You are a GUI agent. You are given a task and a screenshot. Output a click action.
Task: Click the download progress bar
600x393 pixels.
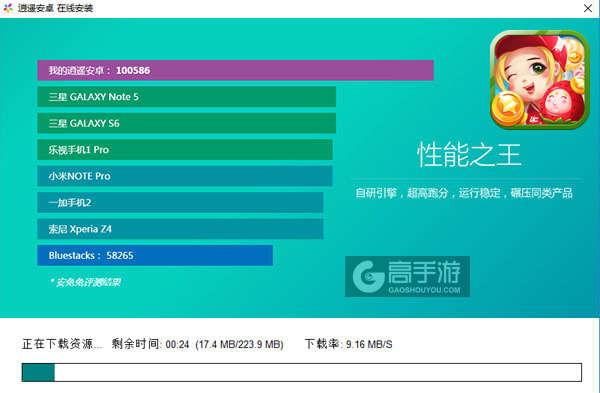(x=302, y=372)
